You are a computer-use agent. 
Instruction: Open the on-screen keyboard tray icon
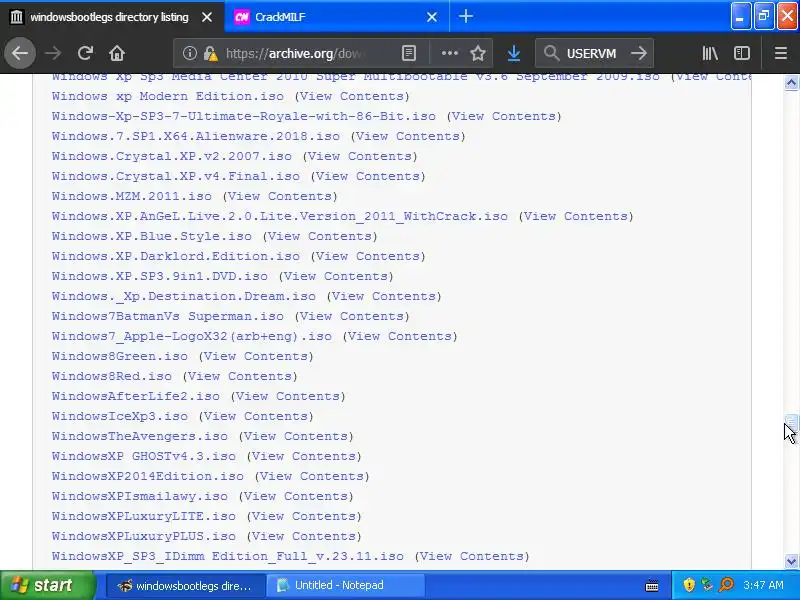click(x=652, y=585)
